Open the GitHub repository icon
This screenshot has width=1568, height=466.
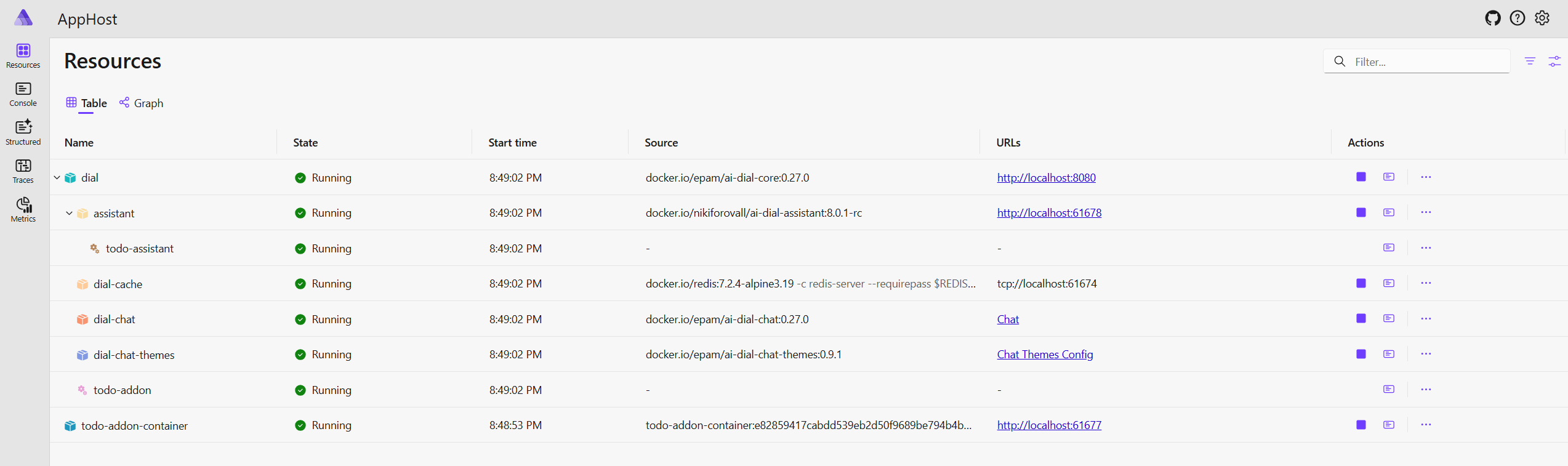tap(1493, 18)
